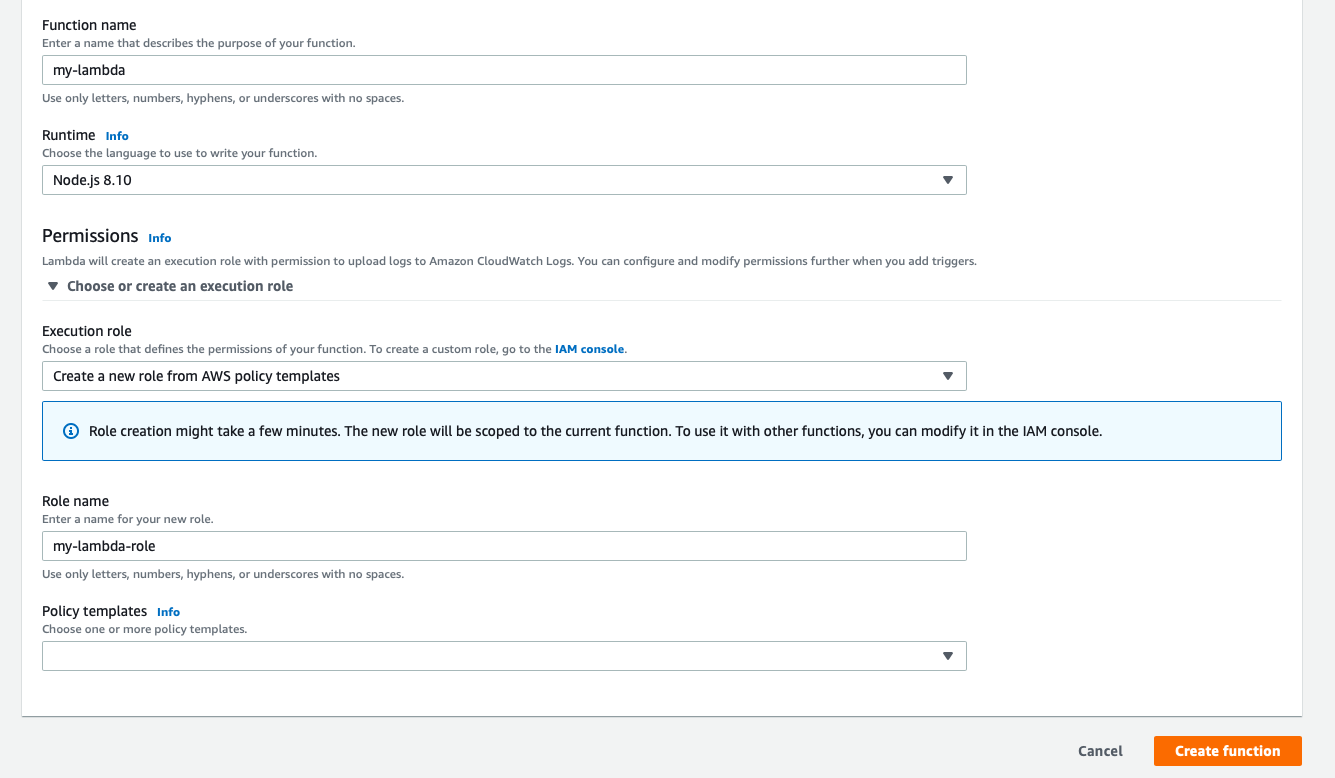The image size is (1335, 778).
Task: Open the Info link beside Runtime
Action: pos(117,136)
